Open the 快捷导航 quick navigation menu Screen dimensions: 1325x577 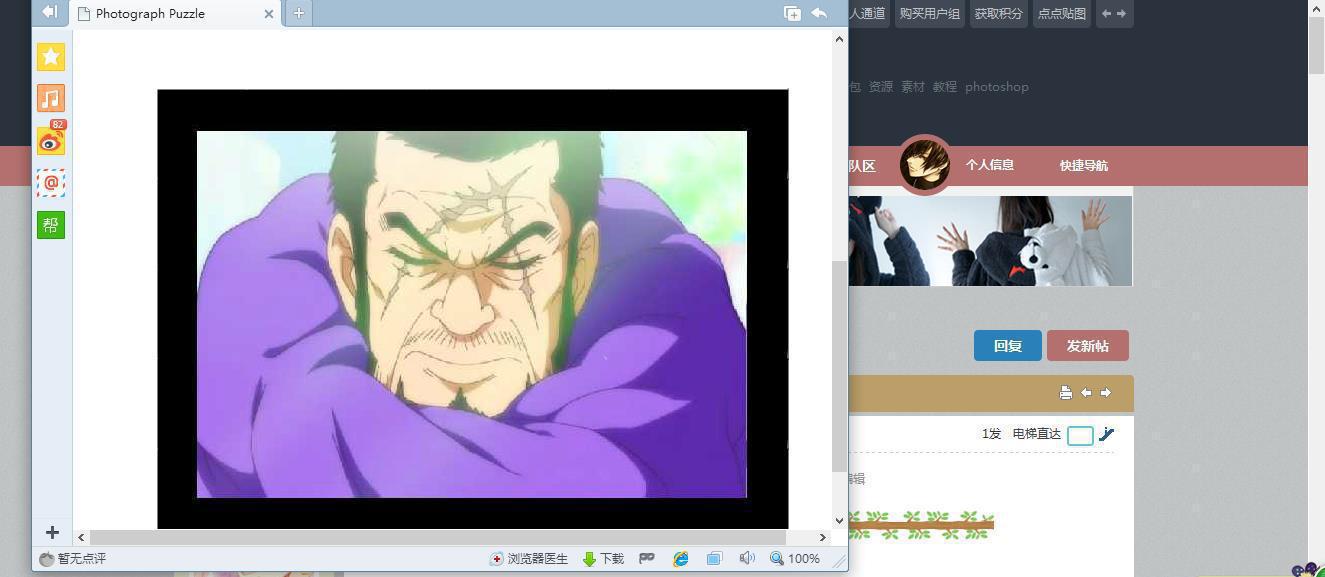point(1083,165)
